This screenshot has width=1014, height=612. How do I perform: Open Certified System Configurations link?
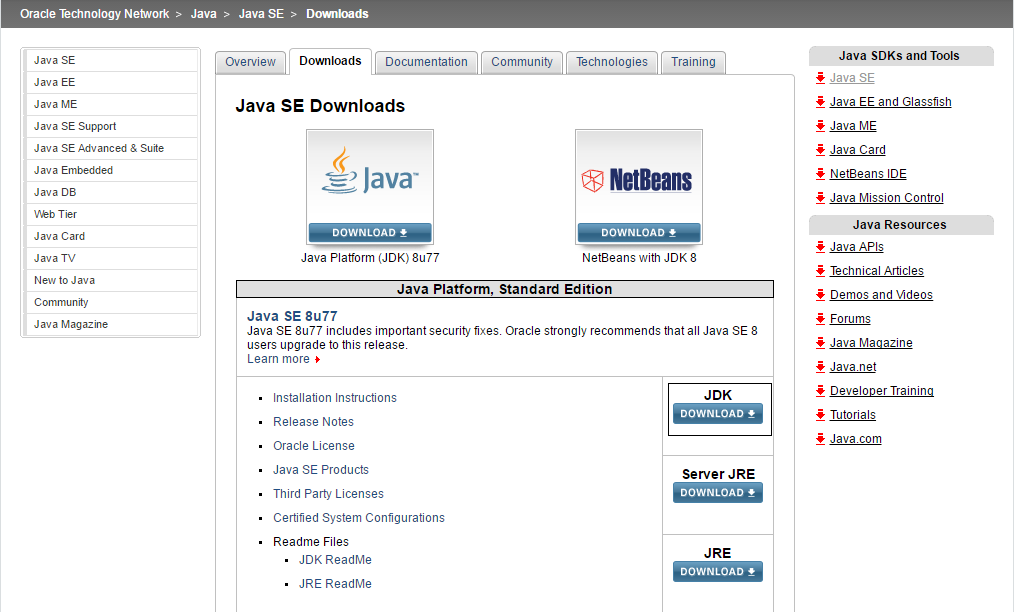(x=359, y=518)
